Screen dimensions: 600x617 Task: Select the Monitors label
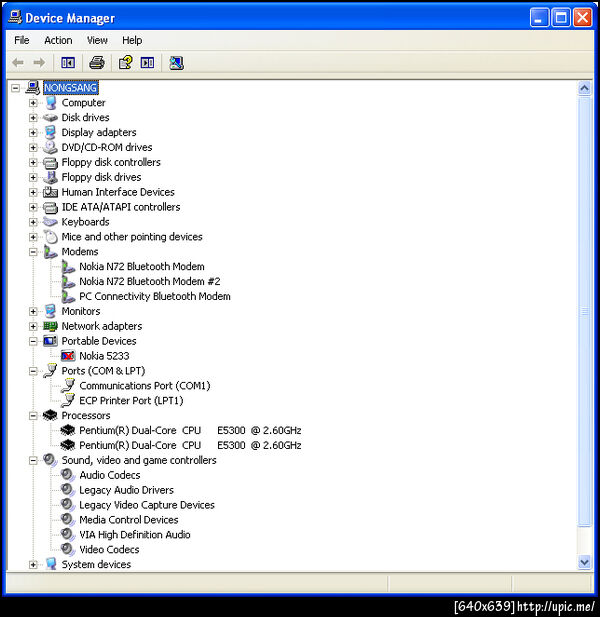pyautogui.click(x=81, y=311)
